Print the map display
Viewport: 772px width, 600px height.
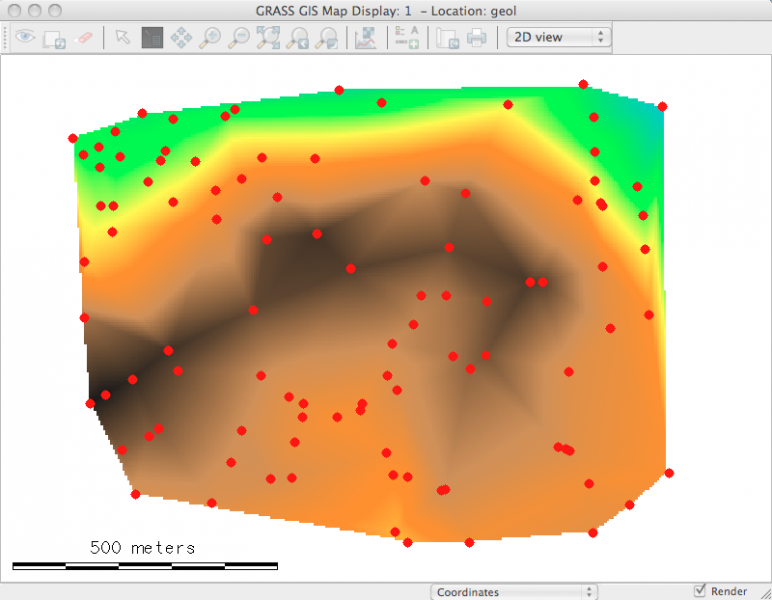click(477, 38)
